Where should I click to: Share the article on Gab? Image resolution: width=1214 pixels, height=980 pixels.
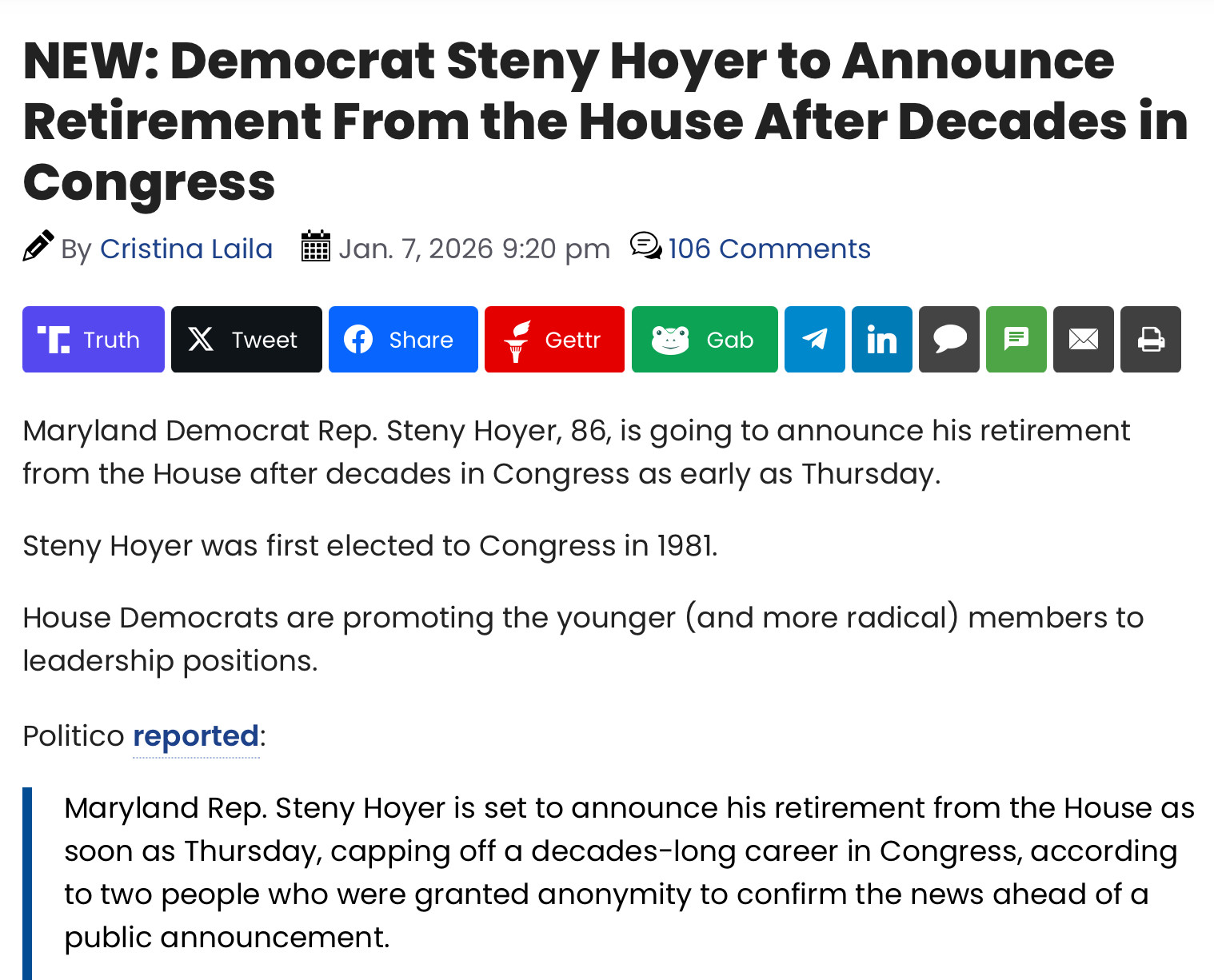(705, 340)
